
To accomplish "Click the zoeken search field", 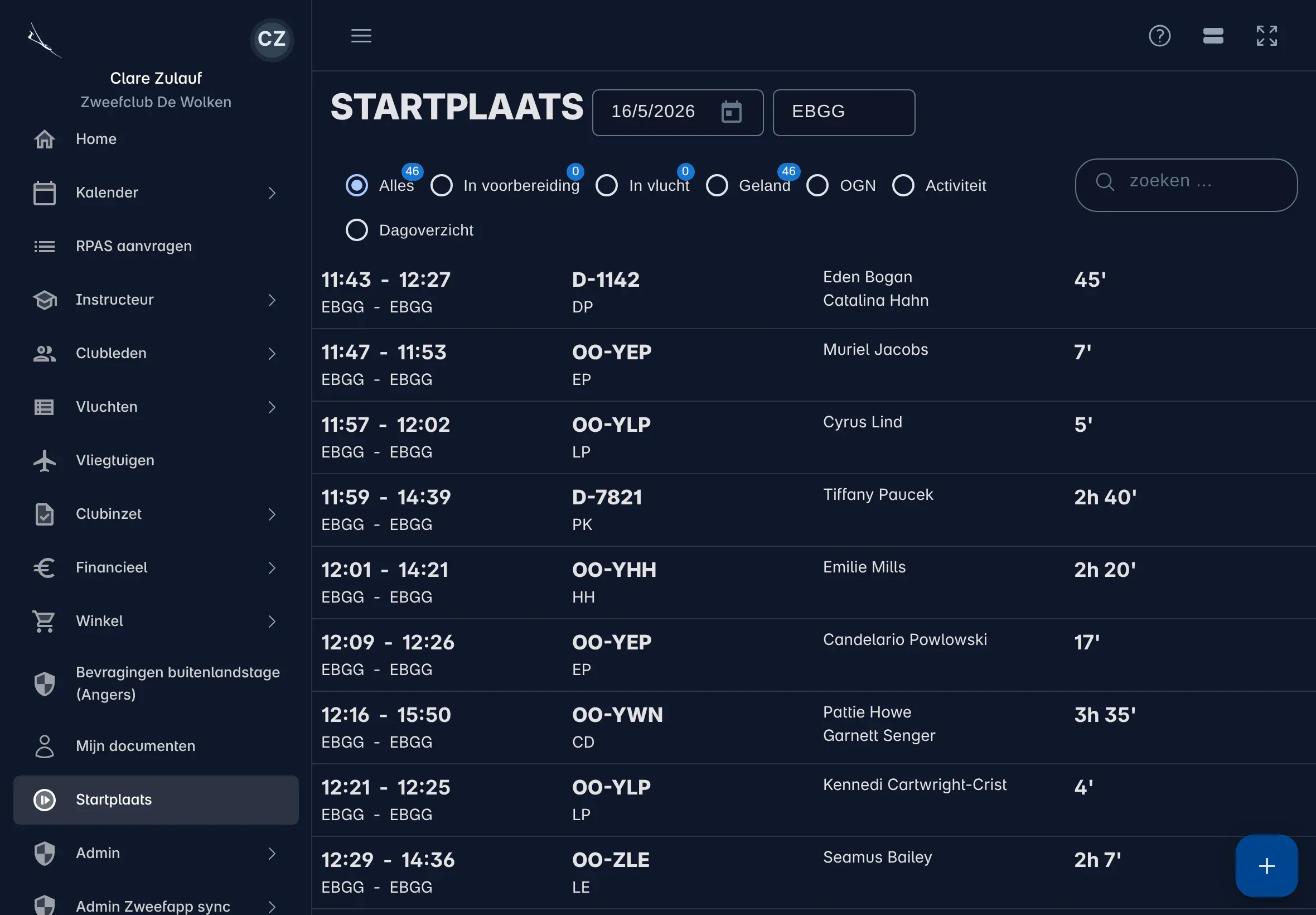I will [x=1186, y=185].
